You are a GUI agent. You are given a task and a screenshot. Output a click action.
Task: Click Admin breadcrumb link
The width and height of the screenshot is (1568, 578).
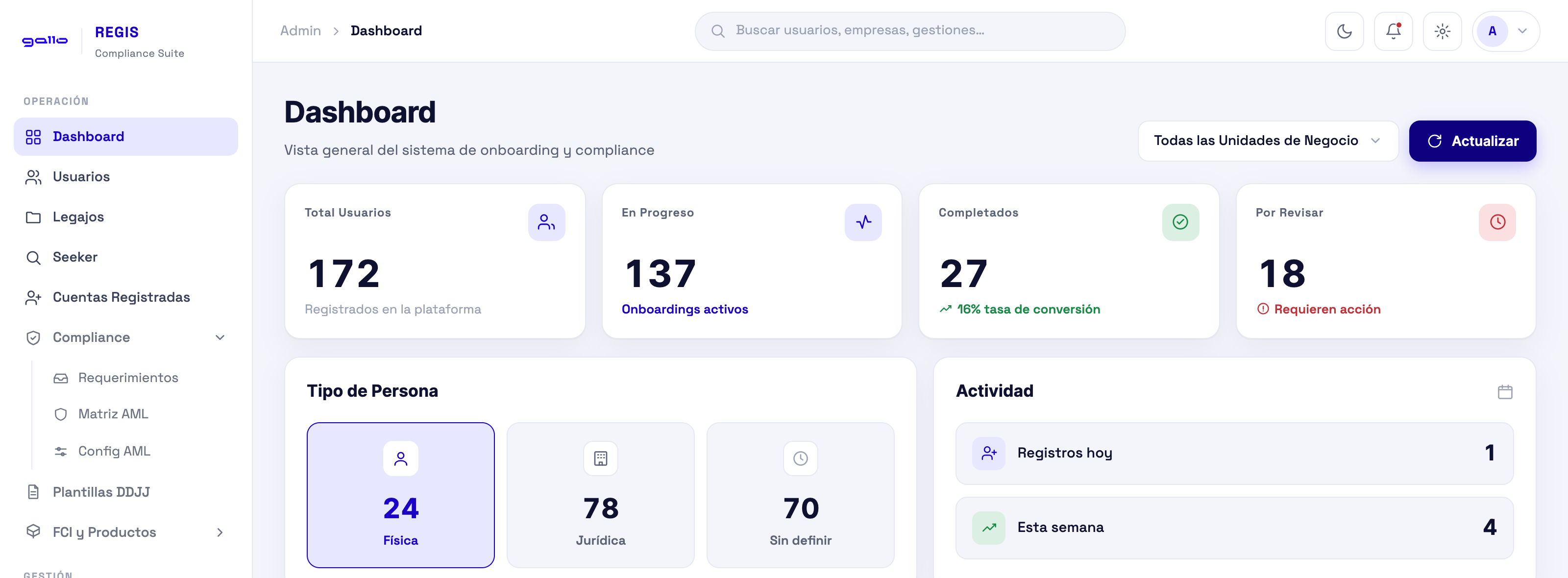point(300,31)
